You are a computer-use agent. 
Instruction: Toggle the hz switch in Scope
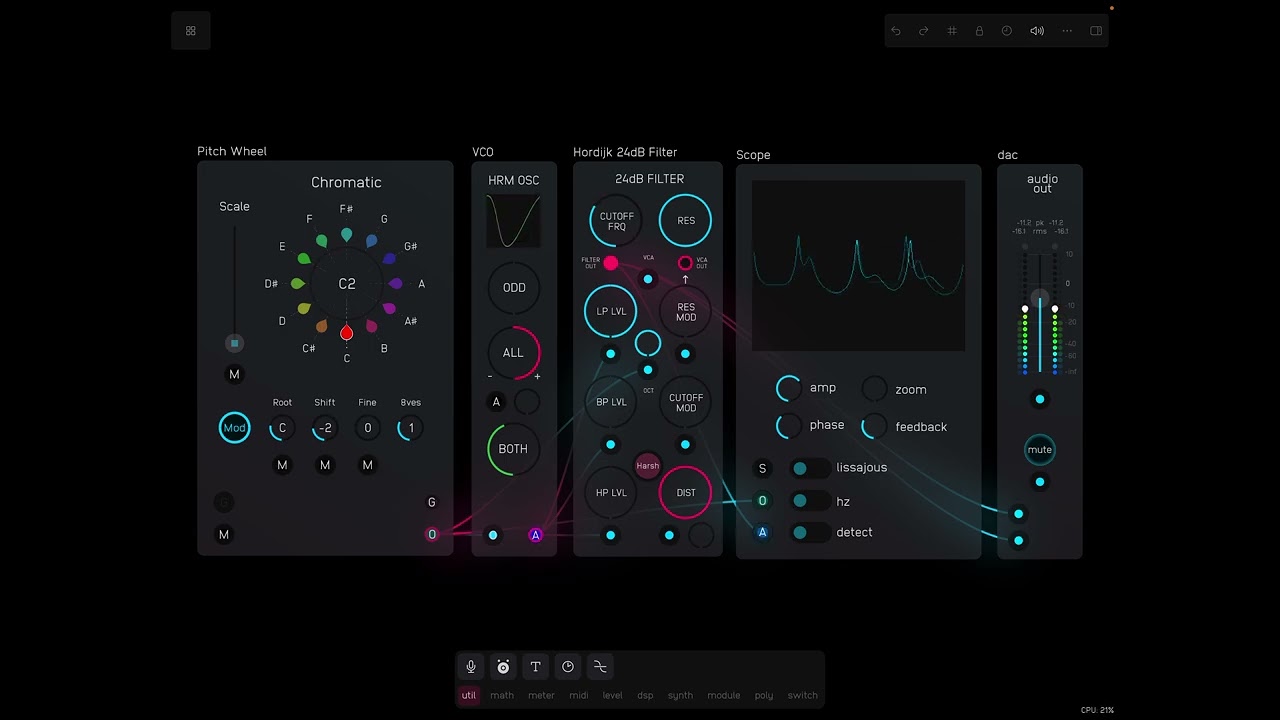809,501
